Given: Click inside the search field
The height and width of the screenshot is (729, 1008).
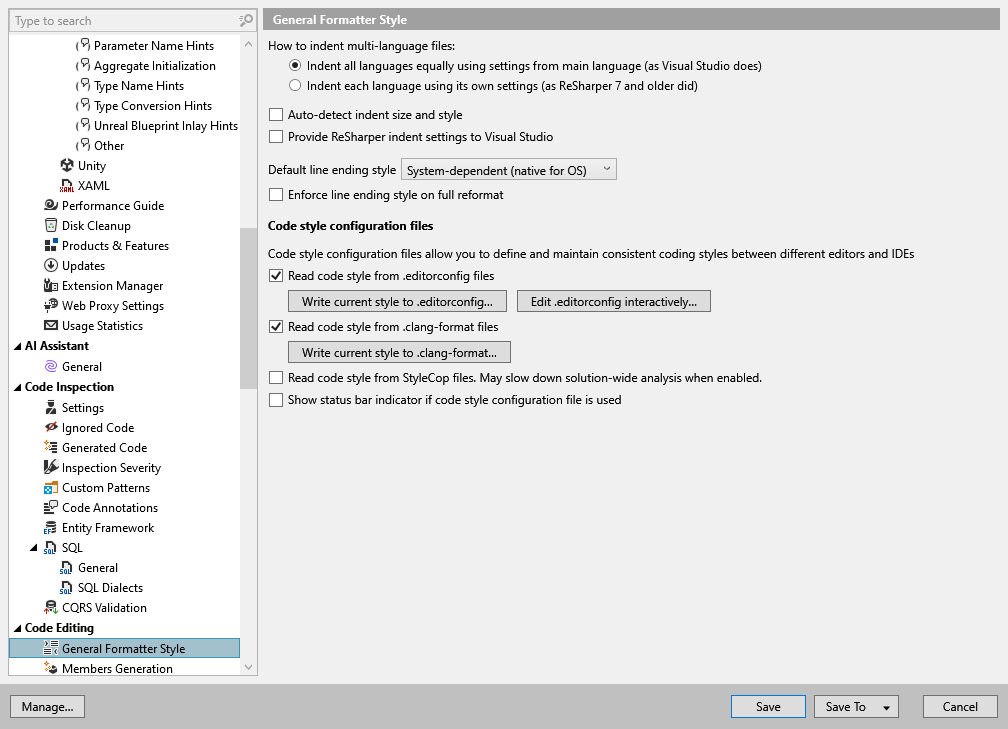Looking at the screenshot, I should 120,20.
